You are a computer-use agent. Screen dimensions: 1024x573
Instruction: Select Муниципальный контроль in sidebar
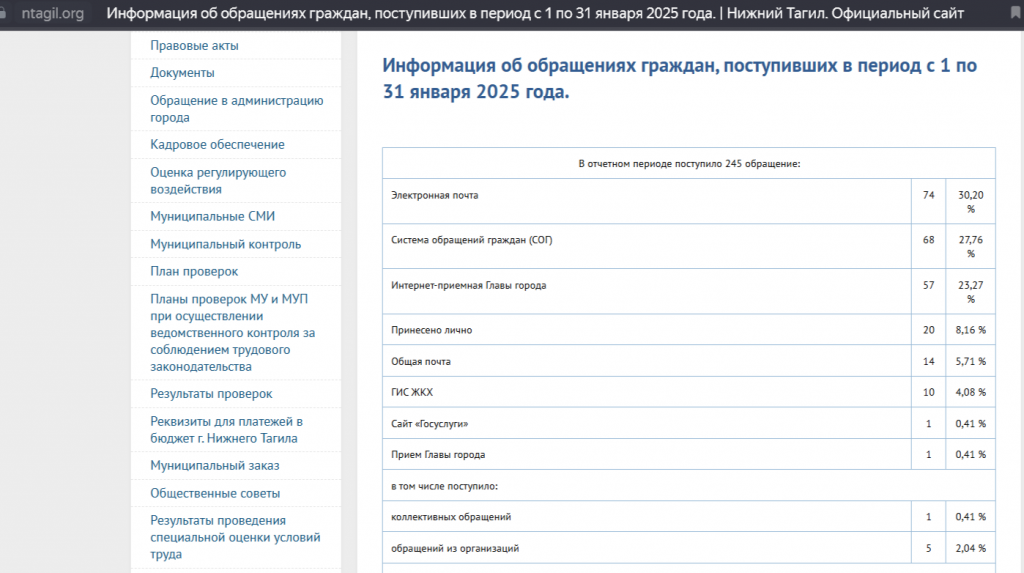225,244
